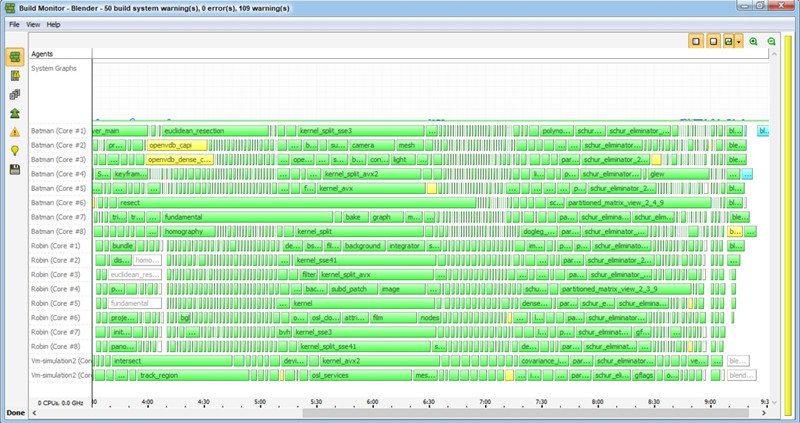Toggle the first highlighted display button in toolbar

pyautogui.click(x=696, y=41)
